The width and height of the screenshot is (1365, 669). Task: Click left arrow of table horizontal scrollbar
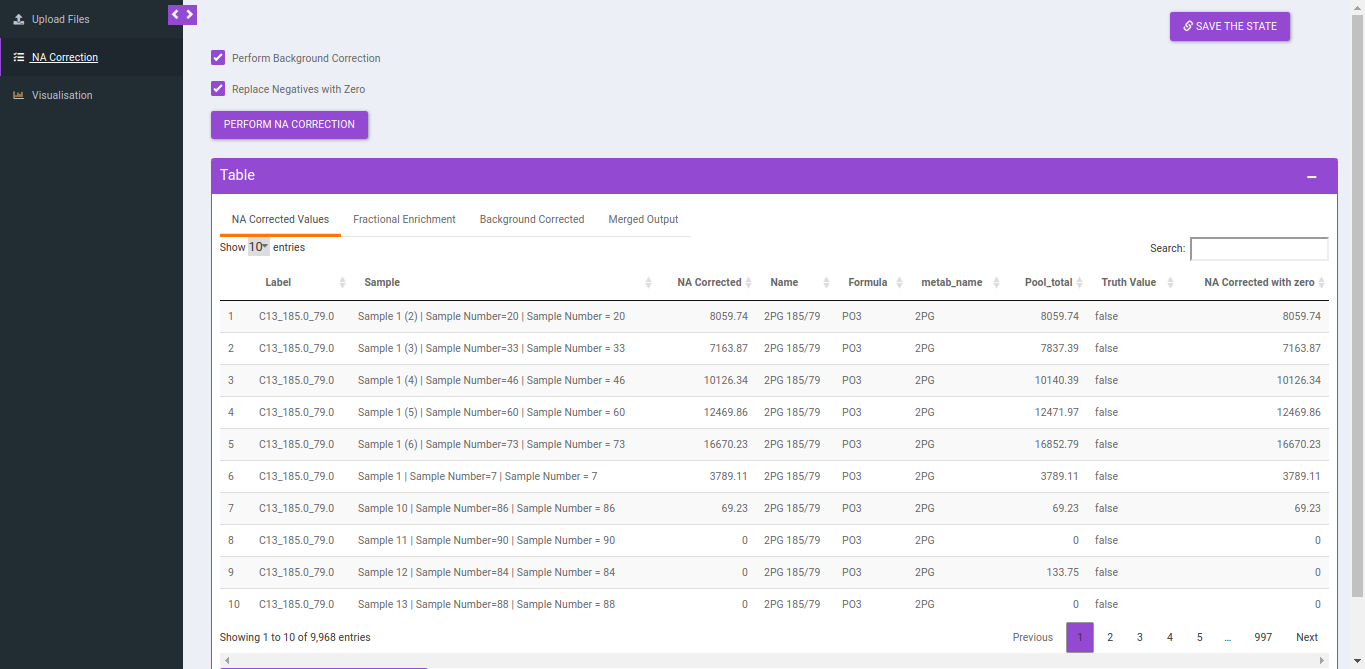[226, 661]
